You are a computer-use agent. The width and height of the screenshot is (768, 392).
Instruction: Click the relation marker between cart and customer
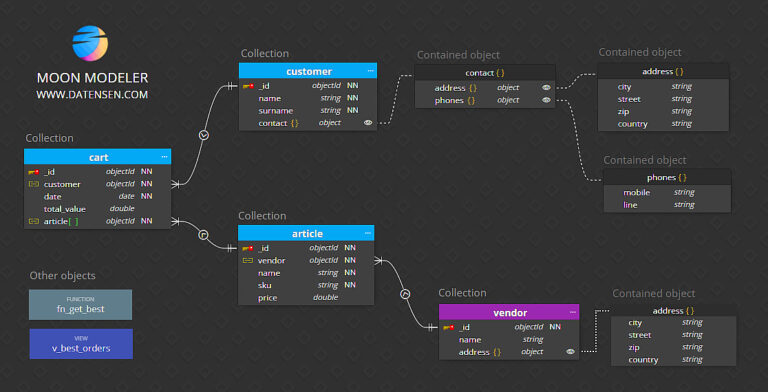click(205, 135)
